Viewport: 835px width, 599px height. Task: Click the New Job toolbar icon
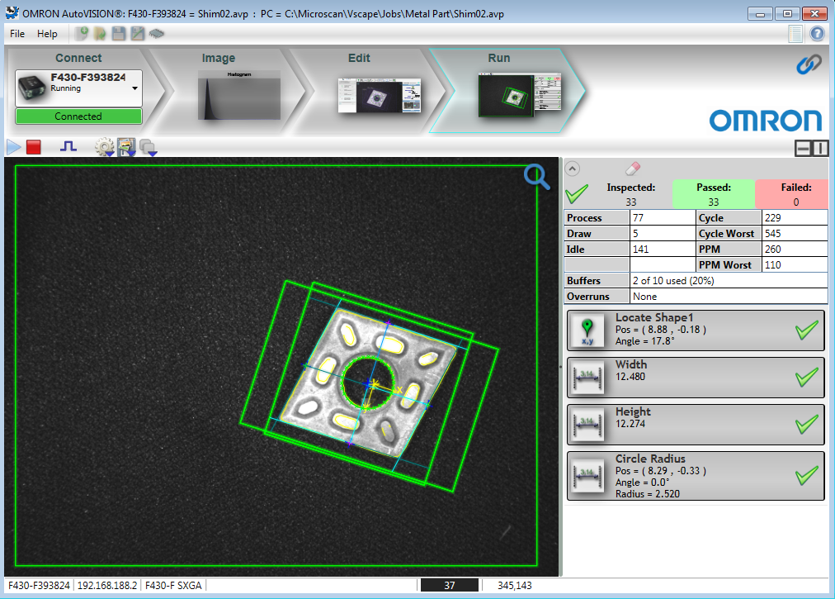[x=81, y=34]
